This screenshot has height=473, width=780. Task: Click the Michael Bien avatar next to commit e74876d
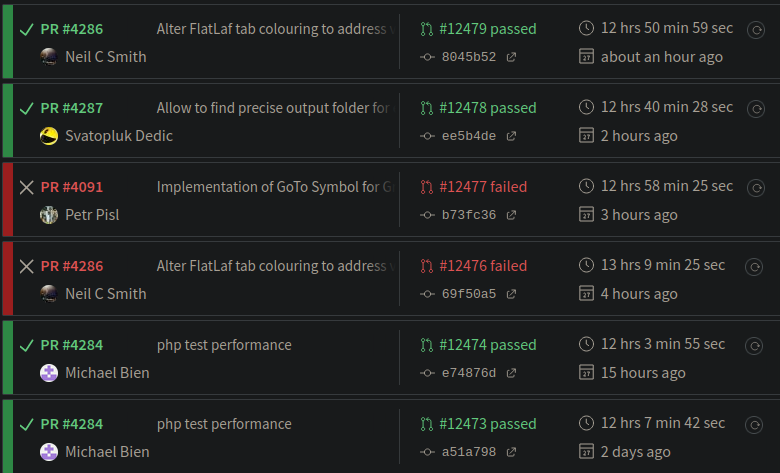[x=49, y=373]
